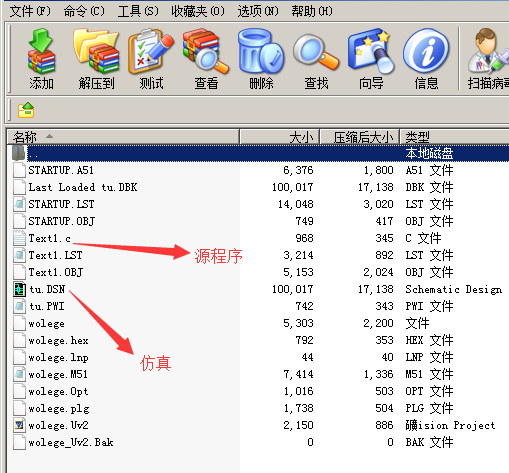Open the 查看 (View) toolbar icon
The image size is (509, 473).
pos(206,59)
